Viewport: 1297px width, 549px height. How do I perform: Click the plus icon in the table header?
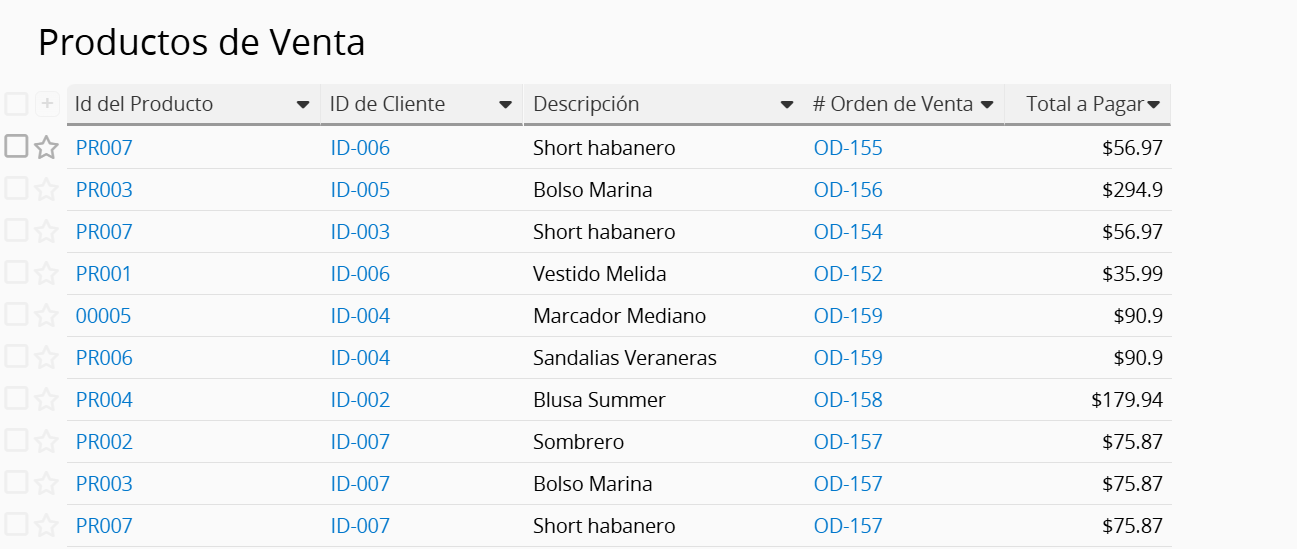(47, 103)
